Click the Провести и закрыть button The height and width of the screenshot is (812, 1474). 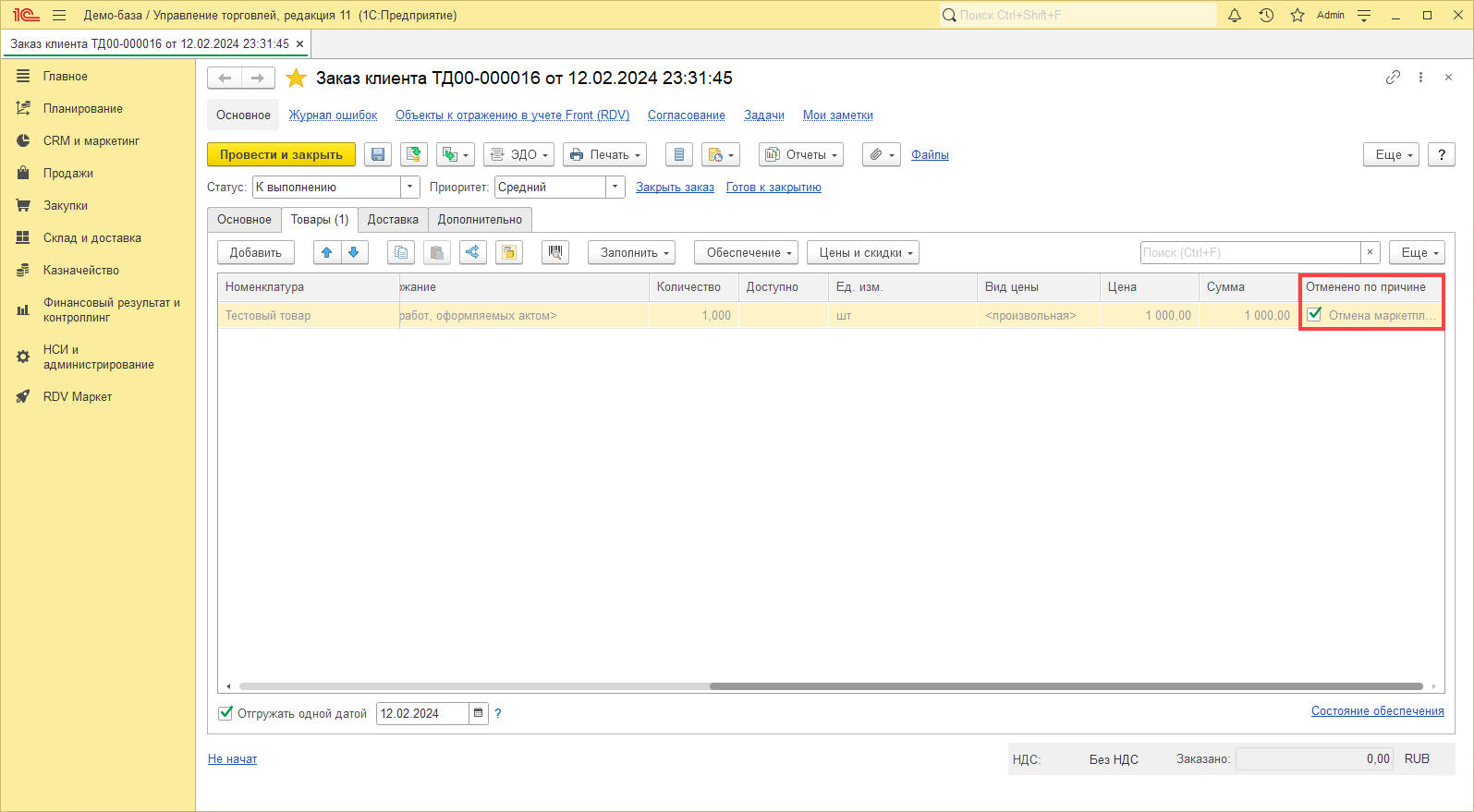click(282, 155)
